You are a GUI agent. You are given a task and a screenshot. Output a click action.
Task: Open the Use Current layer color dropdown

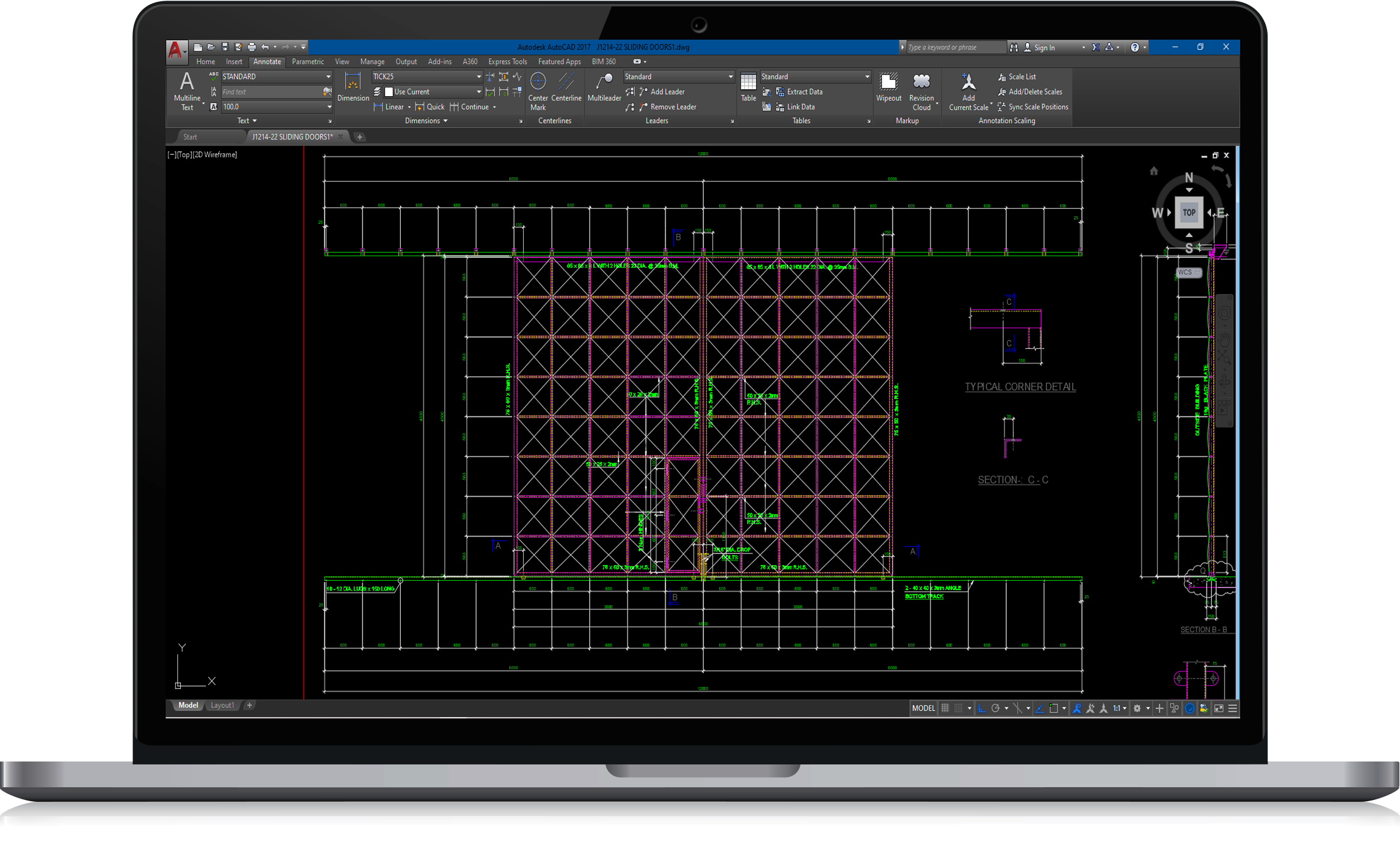[478, 92]
